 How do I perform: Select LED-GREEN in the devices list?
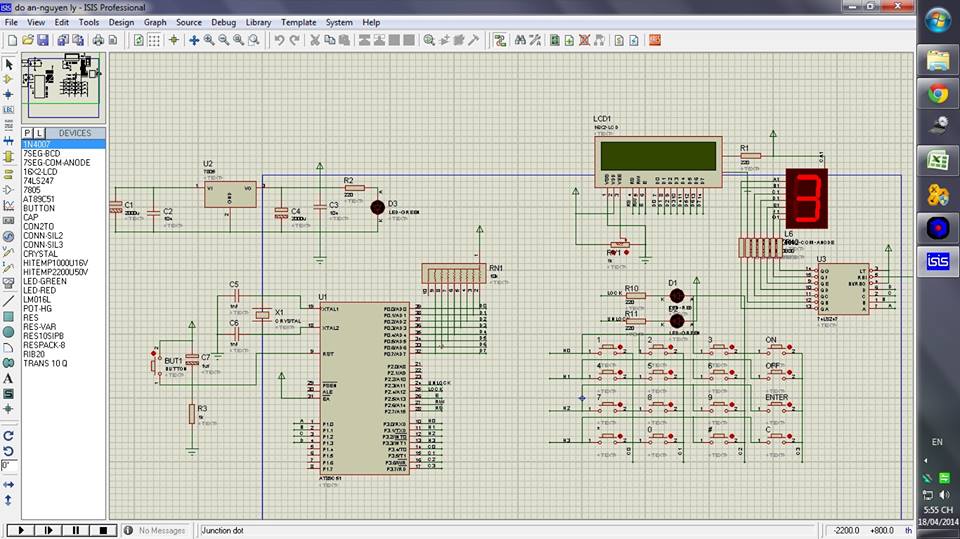click(45, 281)
